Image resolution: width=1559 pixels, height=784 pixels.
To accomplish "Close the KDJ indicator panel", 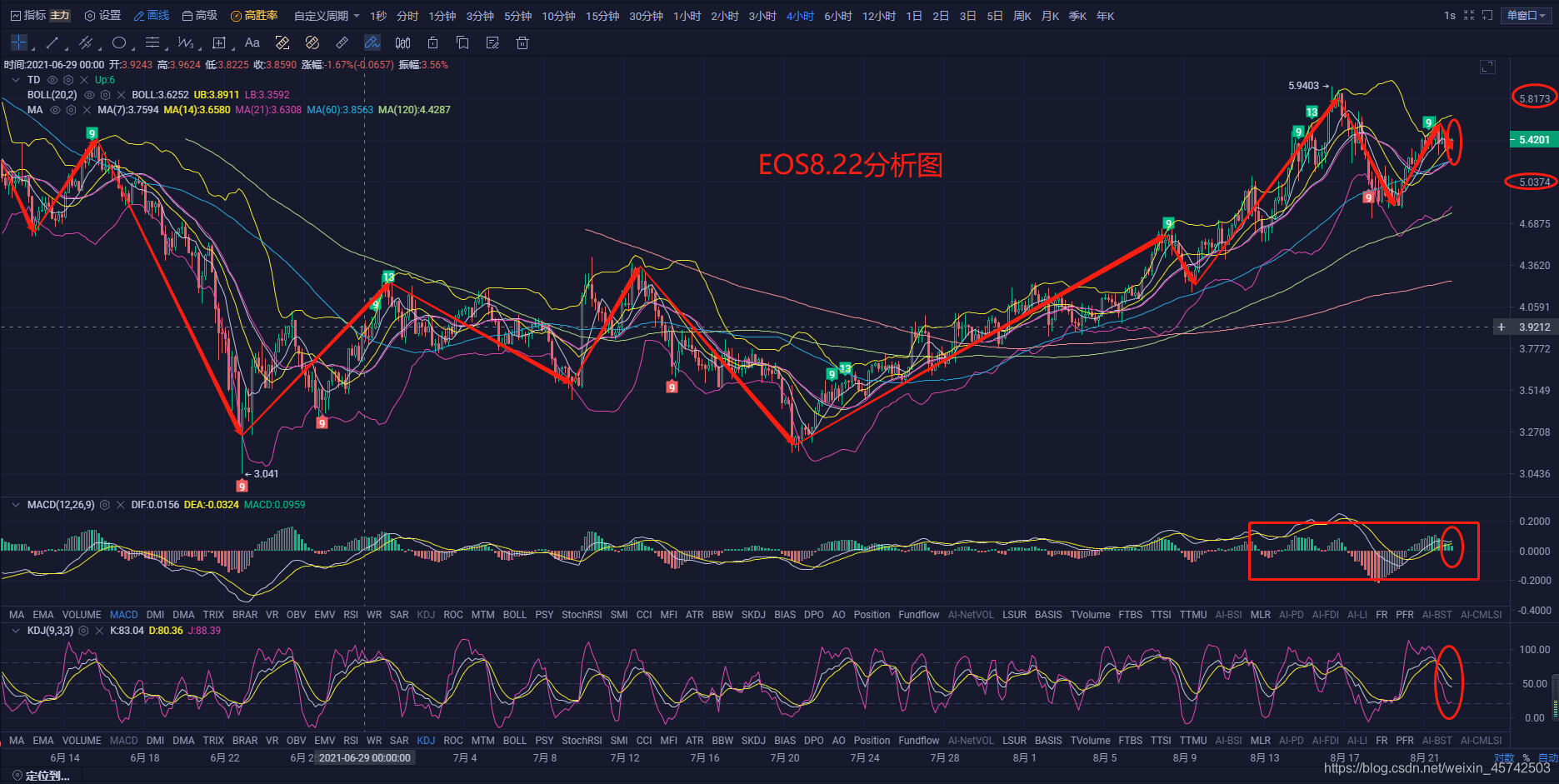I will [99, 631].
